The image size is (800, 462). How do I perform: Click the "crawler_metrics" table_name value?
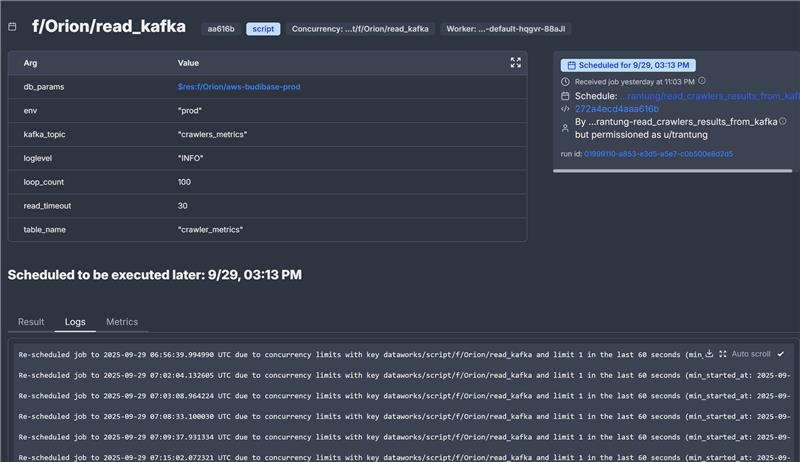pyautogui.click(x=210, y=229)
